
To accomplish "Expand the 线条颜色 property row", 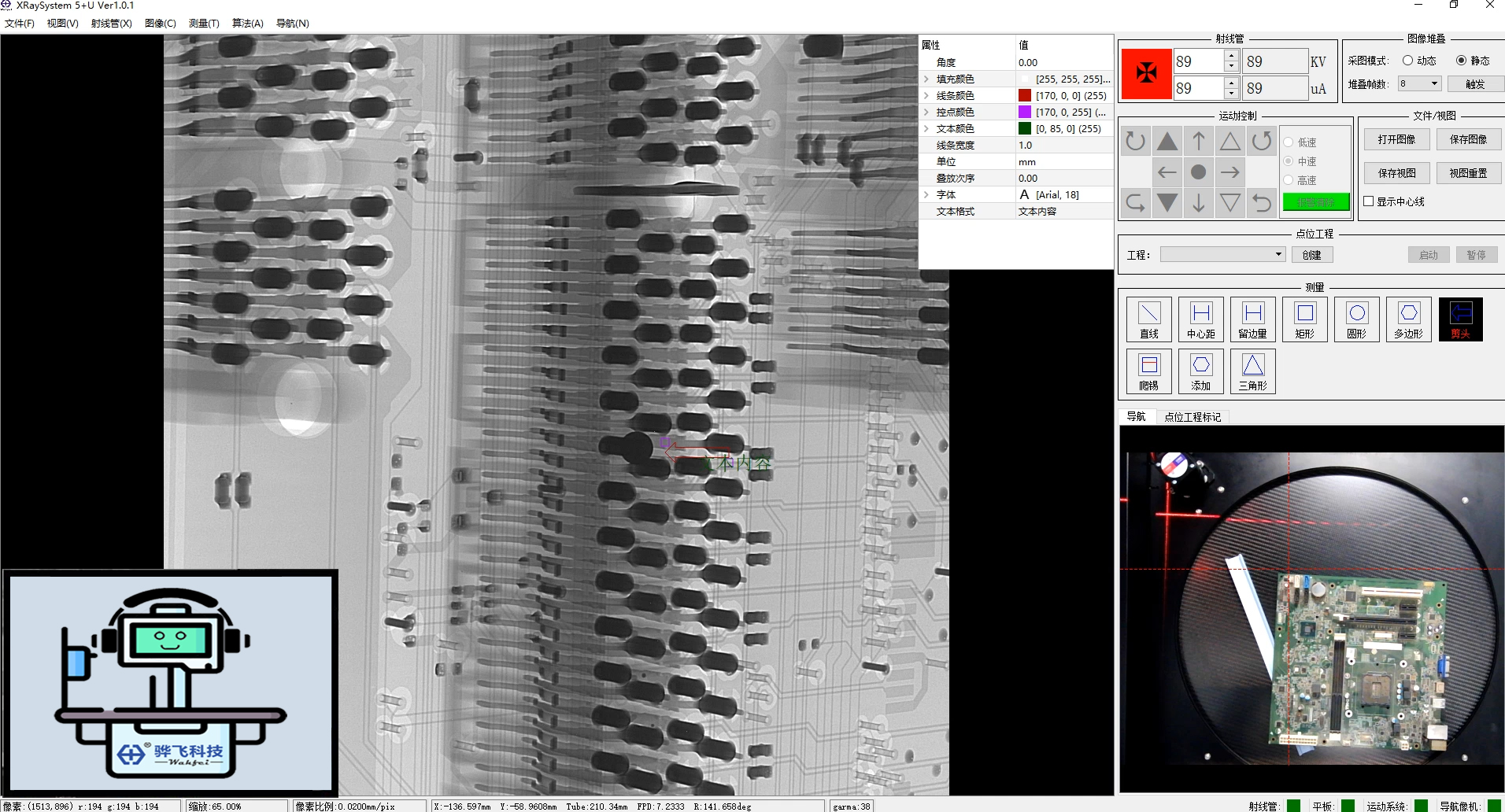I will [926, 95].
